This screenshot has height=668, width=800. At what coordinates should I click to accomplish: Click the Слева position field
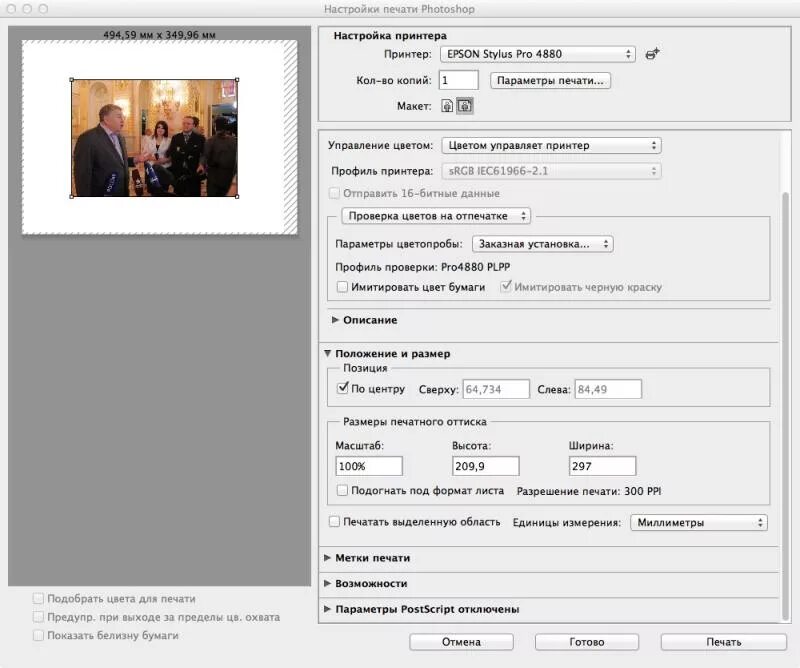[x=608, y=389]
